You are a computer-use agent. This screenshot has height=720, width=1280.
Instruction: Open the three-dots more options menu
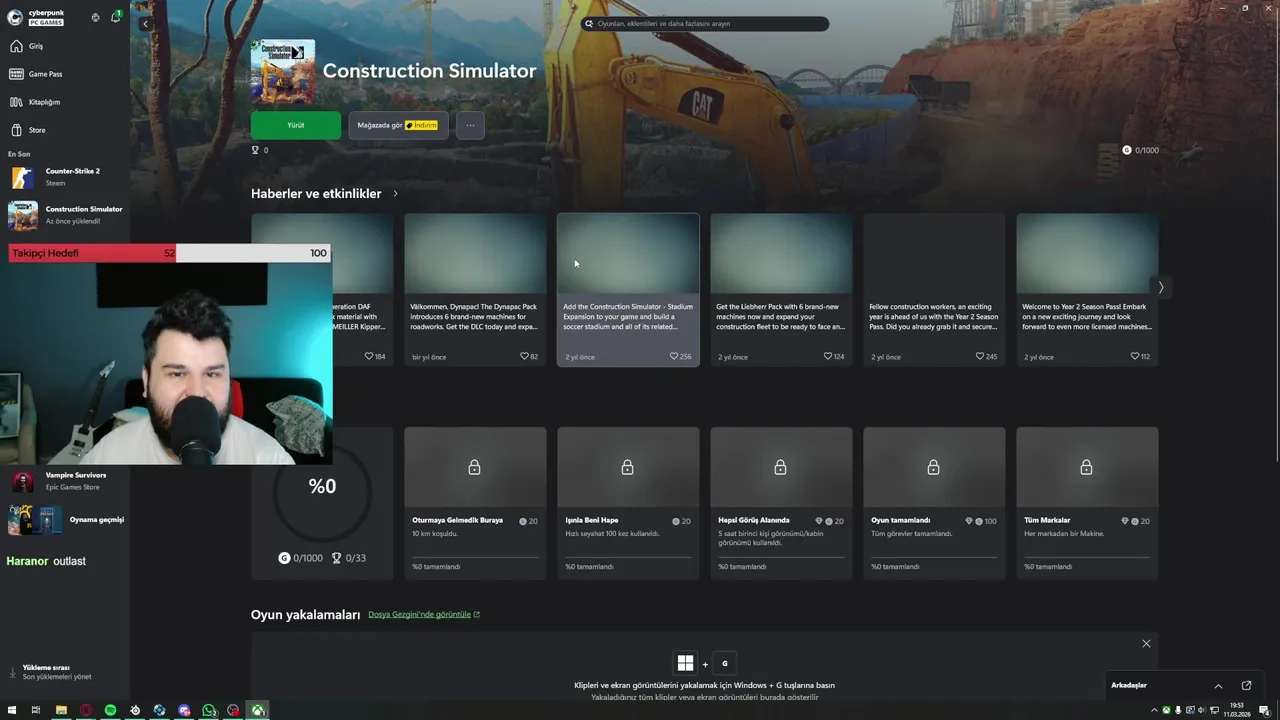coord(470,125)
